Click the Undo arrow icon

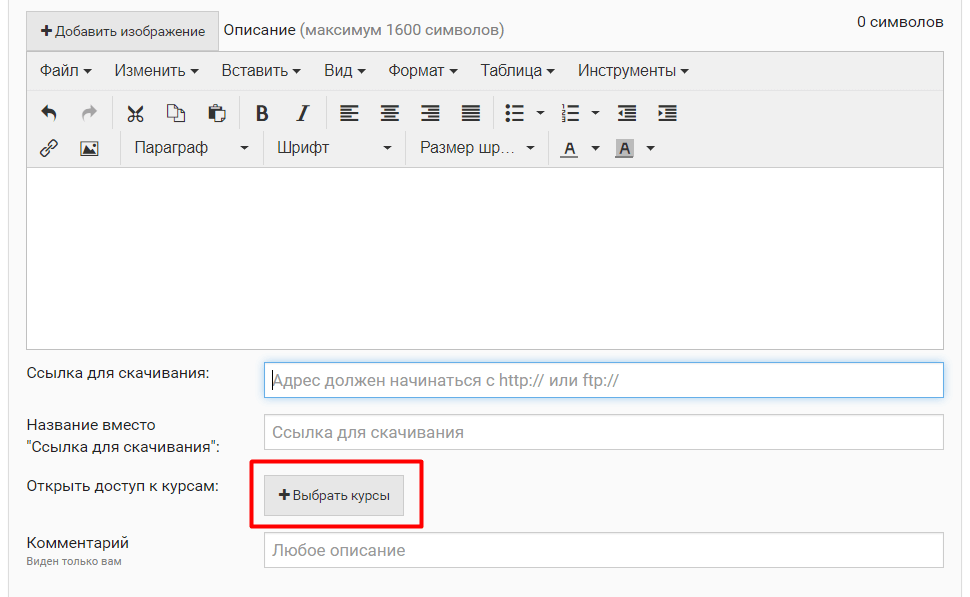49,113
